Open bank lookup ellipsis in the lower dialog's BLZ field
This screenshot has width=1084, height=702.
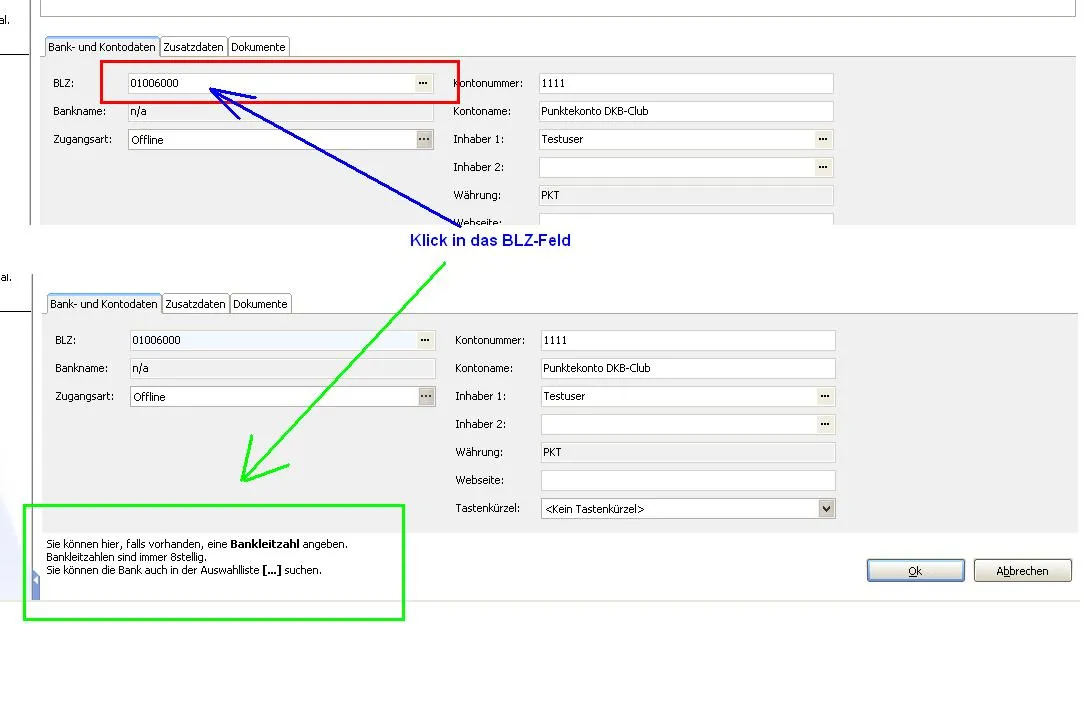click(425, 340)
